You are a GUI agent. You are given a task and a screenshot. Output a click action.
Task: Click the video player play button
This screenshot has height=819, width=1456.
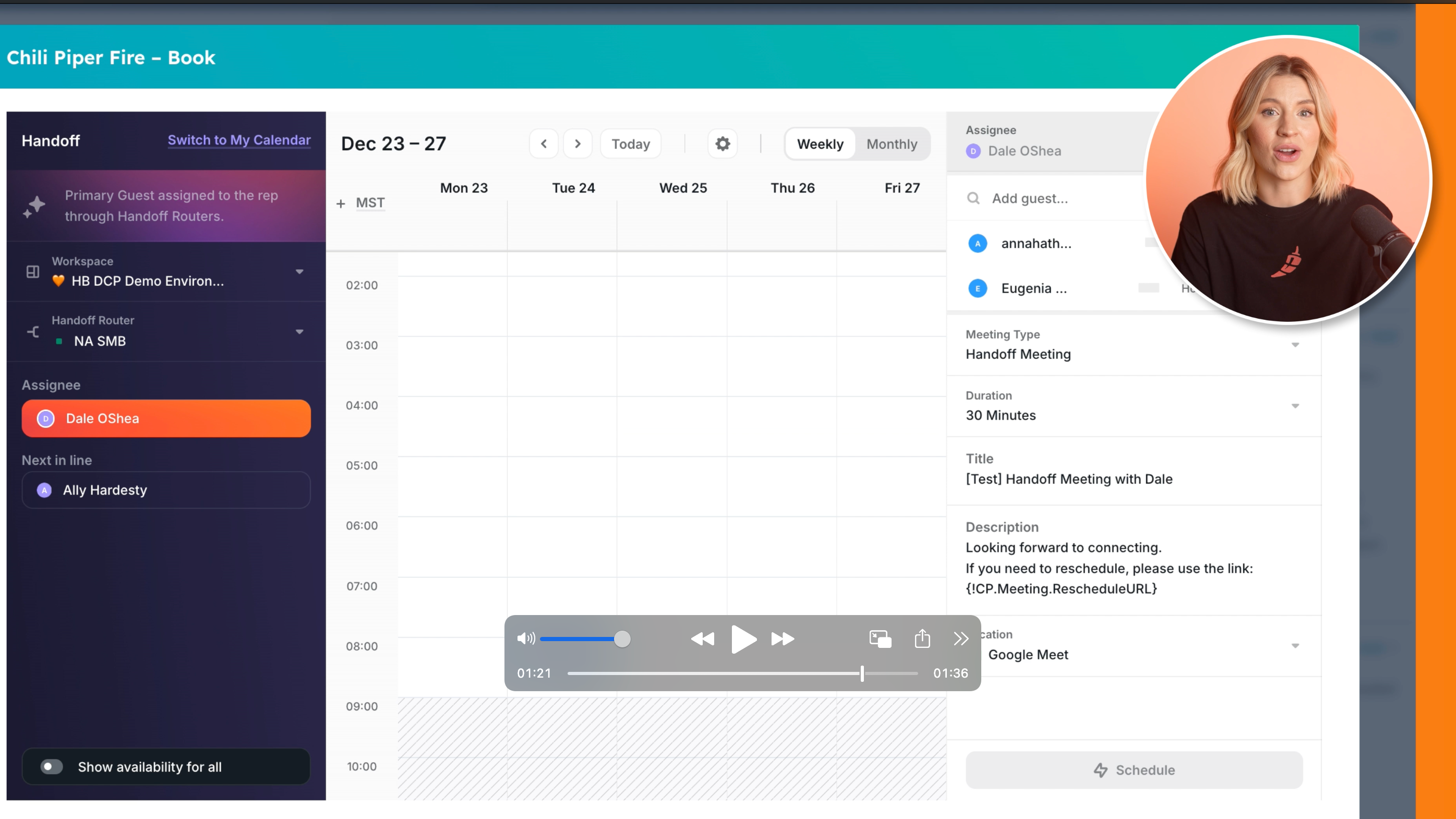[x=743, y=639]
